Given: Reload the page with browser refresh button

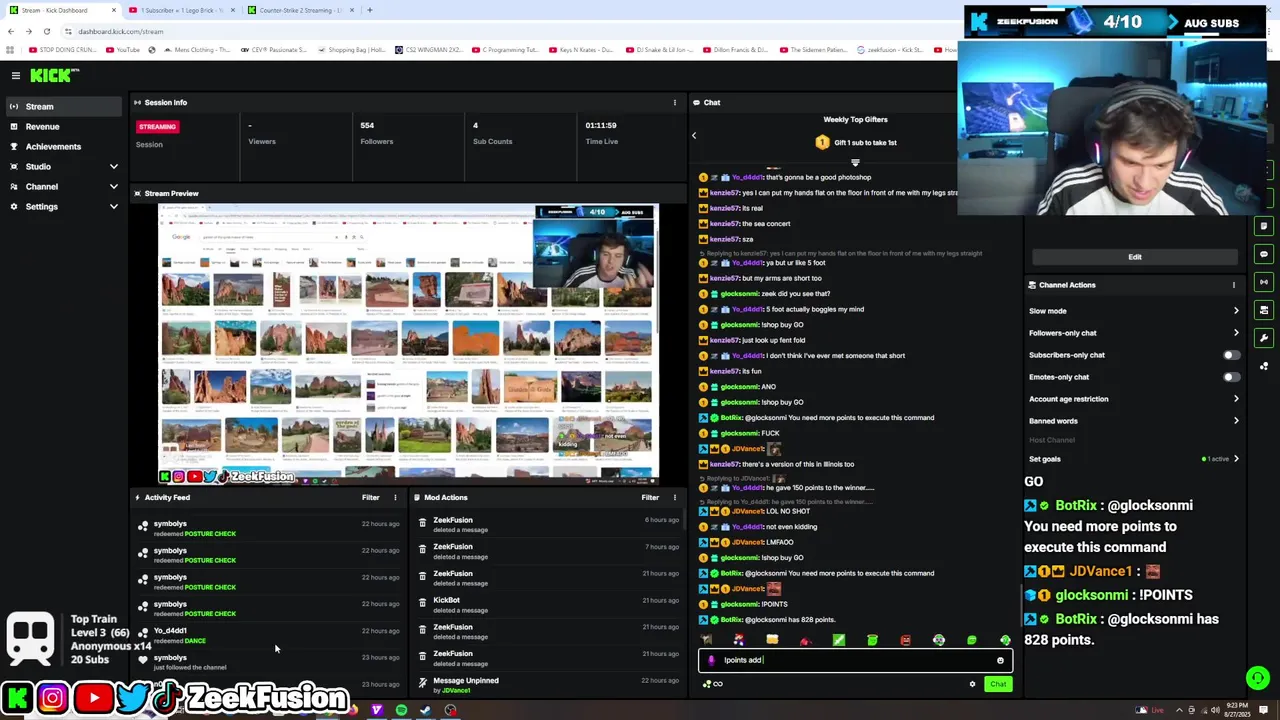Looking at the screenshot, I should [48, 31].
